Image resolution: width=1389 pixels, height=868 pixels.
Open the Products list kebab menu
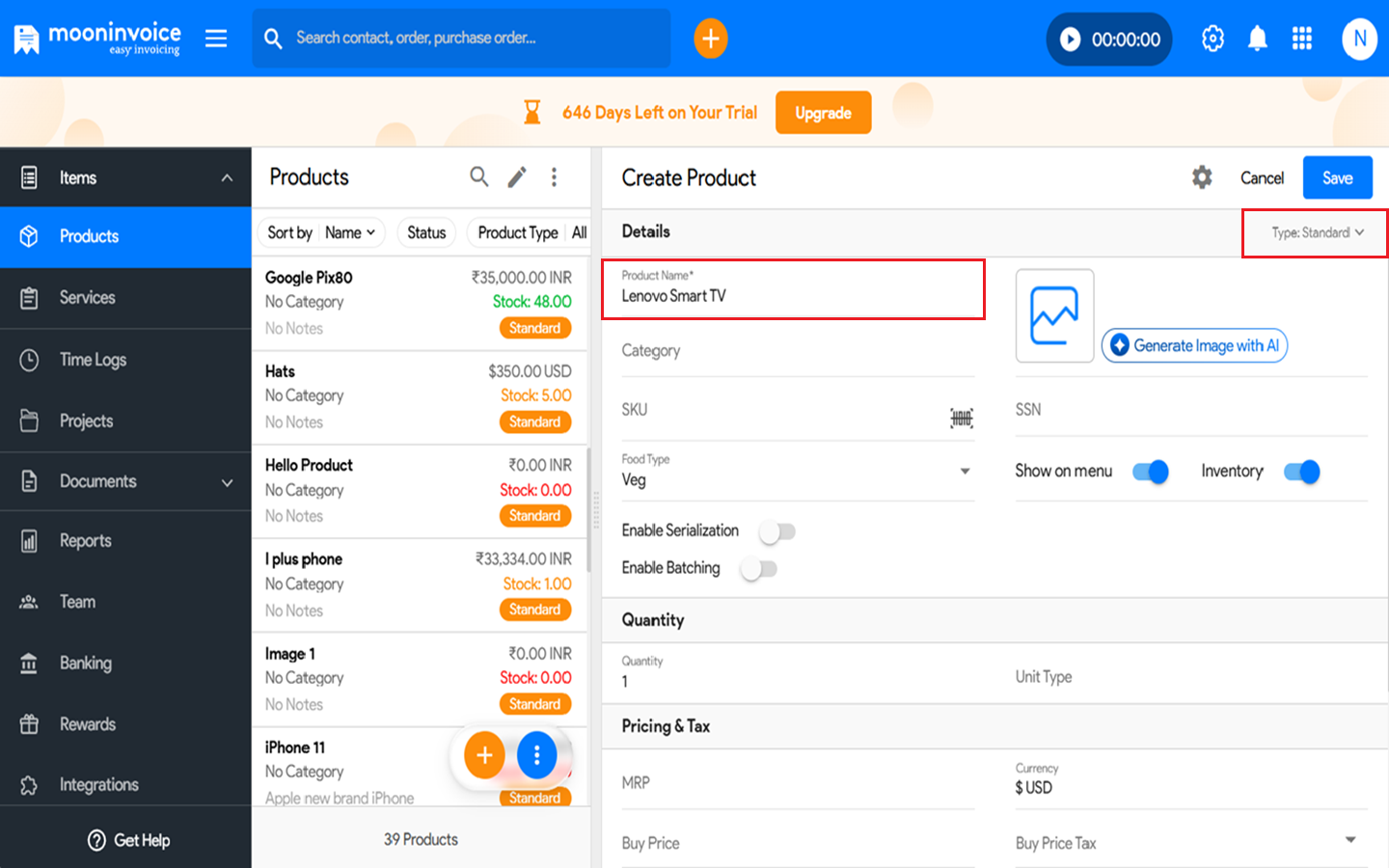pyautogui.click(x=554, y=176)
